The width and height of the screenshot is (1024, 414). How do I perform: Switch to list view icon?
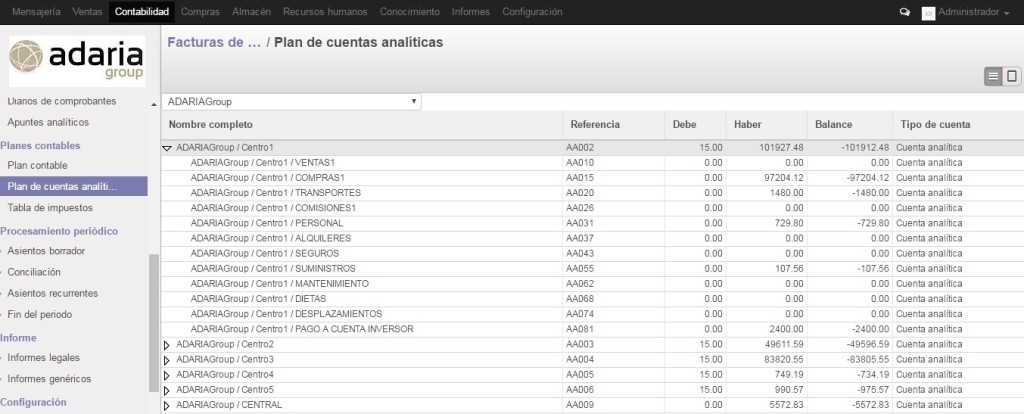[x=993, y=76]
